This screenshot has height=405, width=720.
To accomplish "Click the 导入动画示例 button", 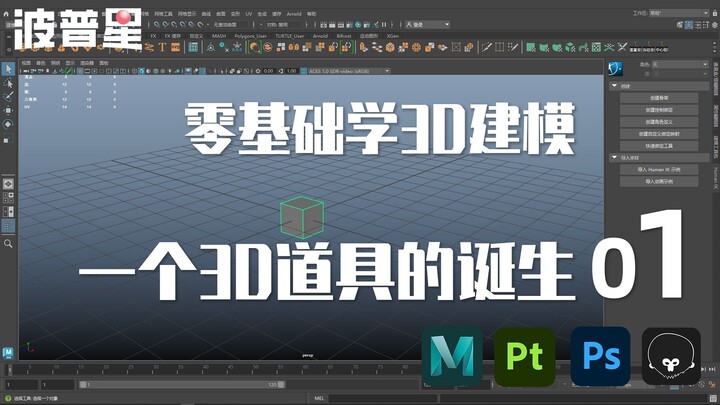I will [x=659, y=181].
